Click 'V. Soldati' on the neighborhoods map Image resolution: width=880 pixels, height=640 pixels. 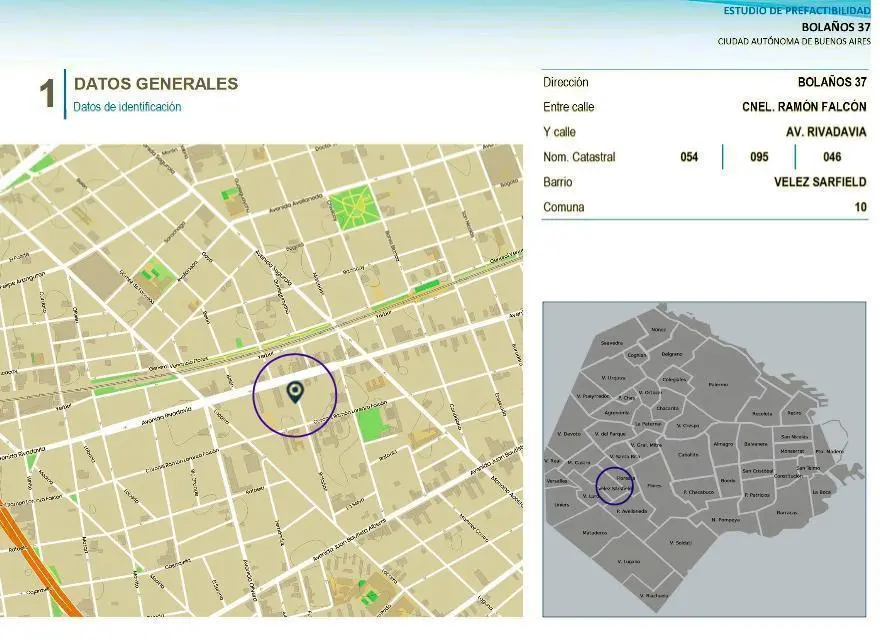[x=681, y=543]
